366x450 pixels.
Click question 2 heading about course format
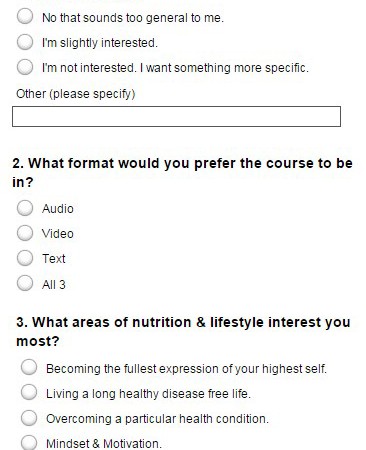tap(182, 173)
